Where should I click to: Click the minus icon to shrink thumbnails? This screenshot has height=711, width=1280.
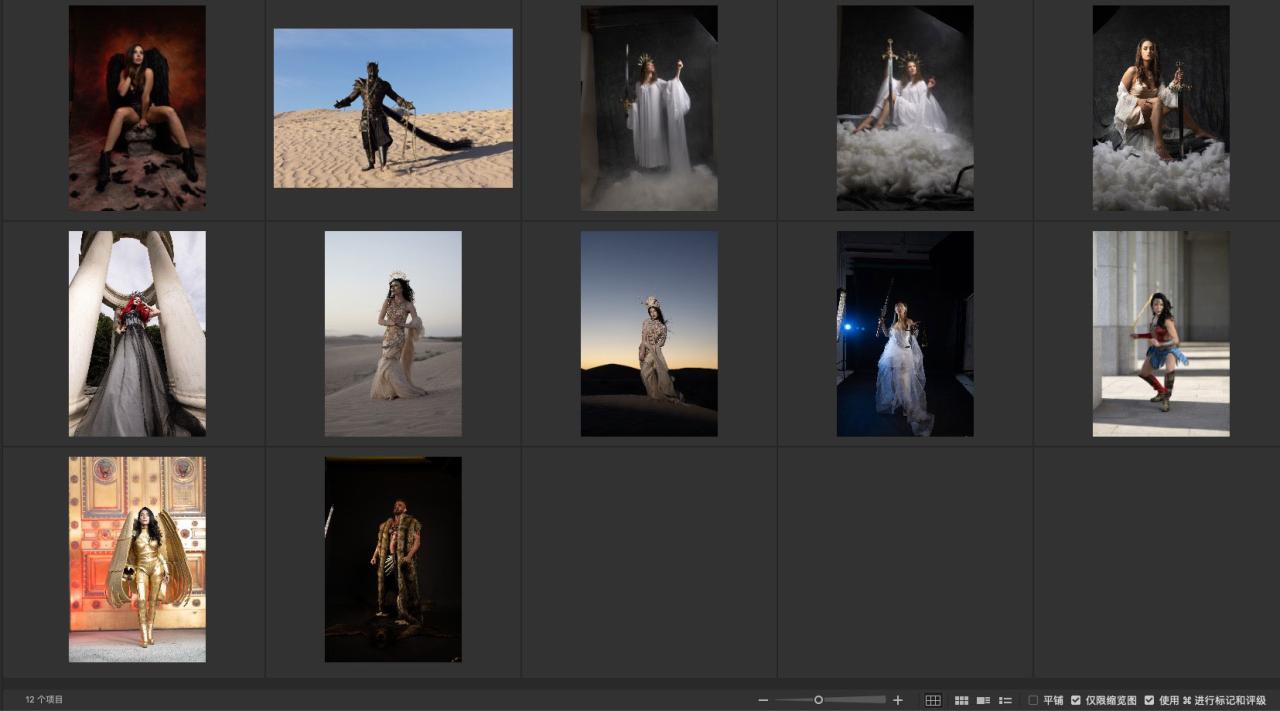pyautogui.click(x=763, y=700)
